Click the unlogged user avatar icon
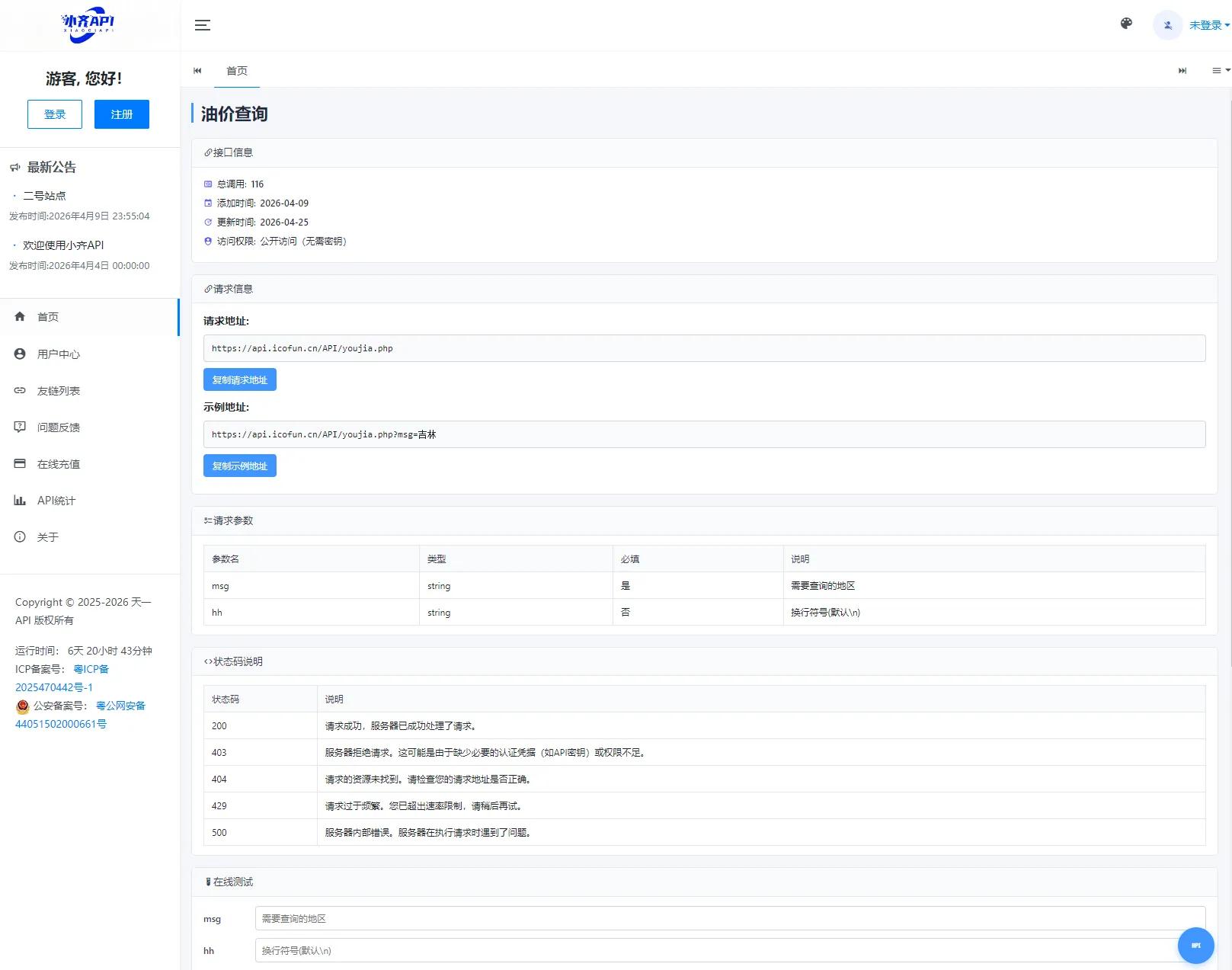This screenshot has height=970, width=1232. pos(1167,25)
